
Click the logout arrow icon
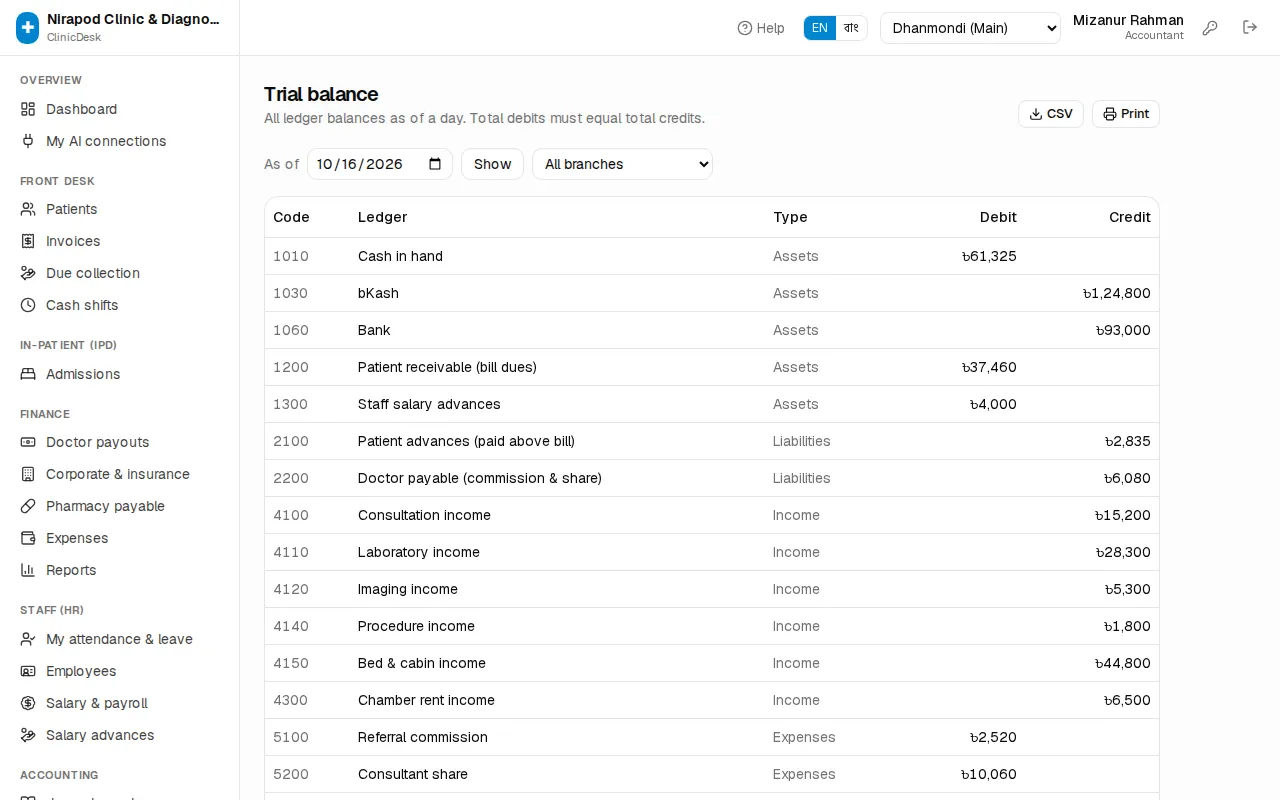point(1250,28)
